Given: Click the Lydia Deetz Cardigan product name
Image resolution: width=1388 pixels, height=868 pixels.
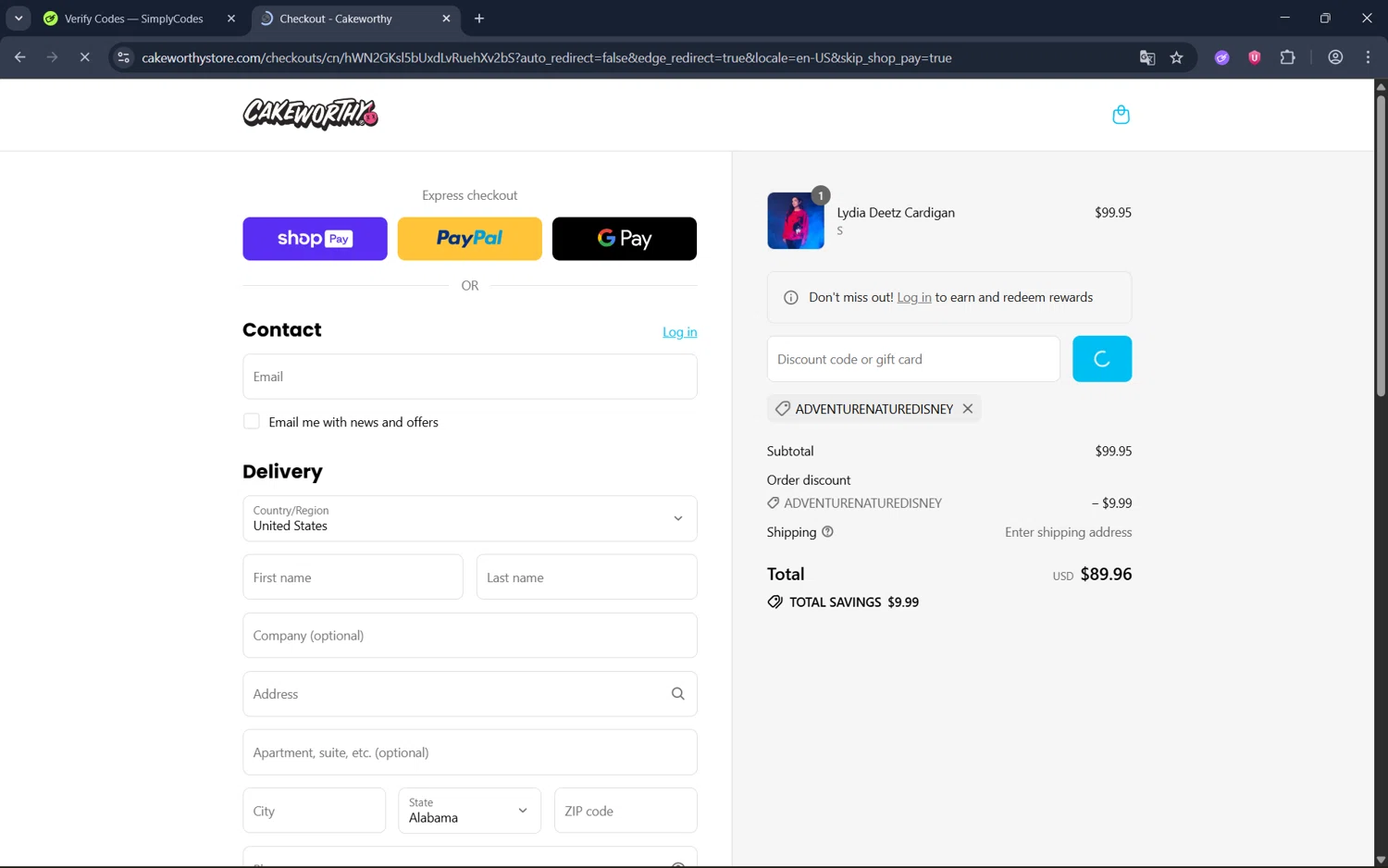Looking at the screenshot, I should pos(896,212).
